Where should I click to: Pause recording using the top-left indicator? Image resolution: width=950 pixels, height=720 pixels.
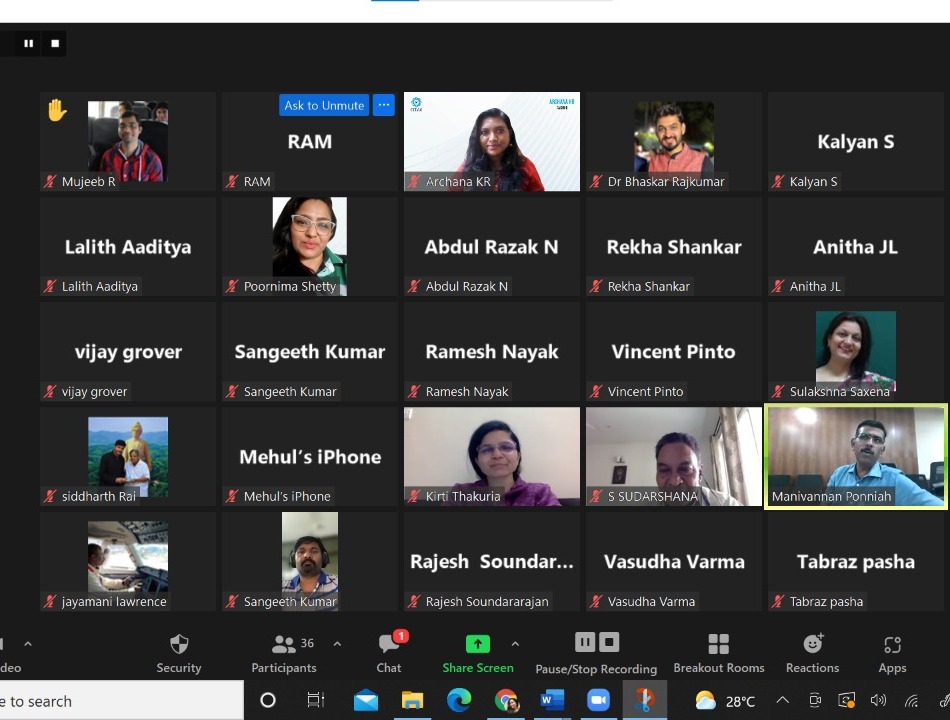pos(28,44)
